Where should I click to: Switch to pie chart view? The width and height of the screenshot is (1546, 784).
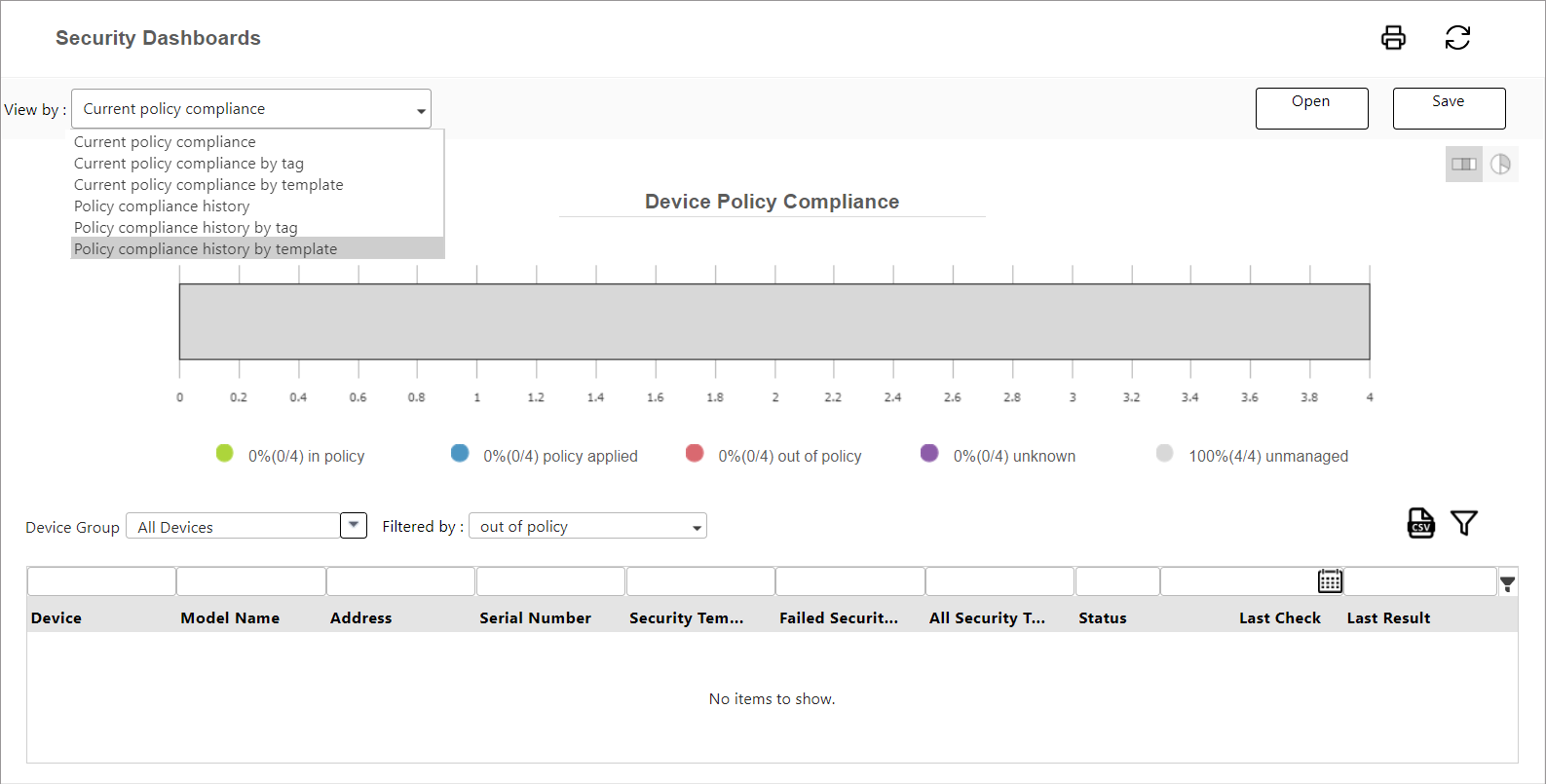pos(1500,164)
